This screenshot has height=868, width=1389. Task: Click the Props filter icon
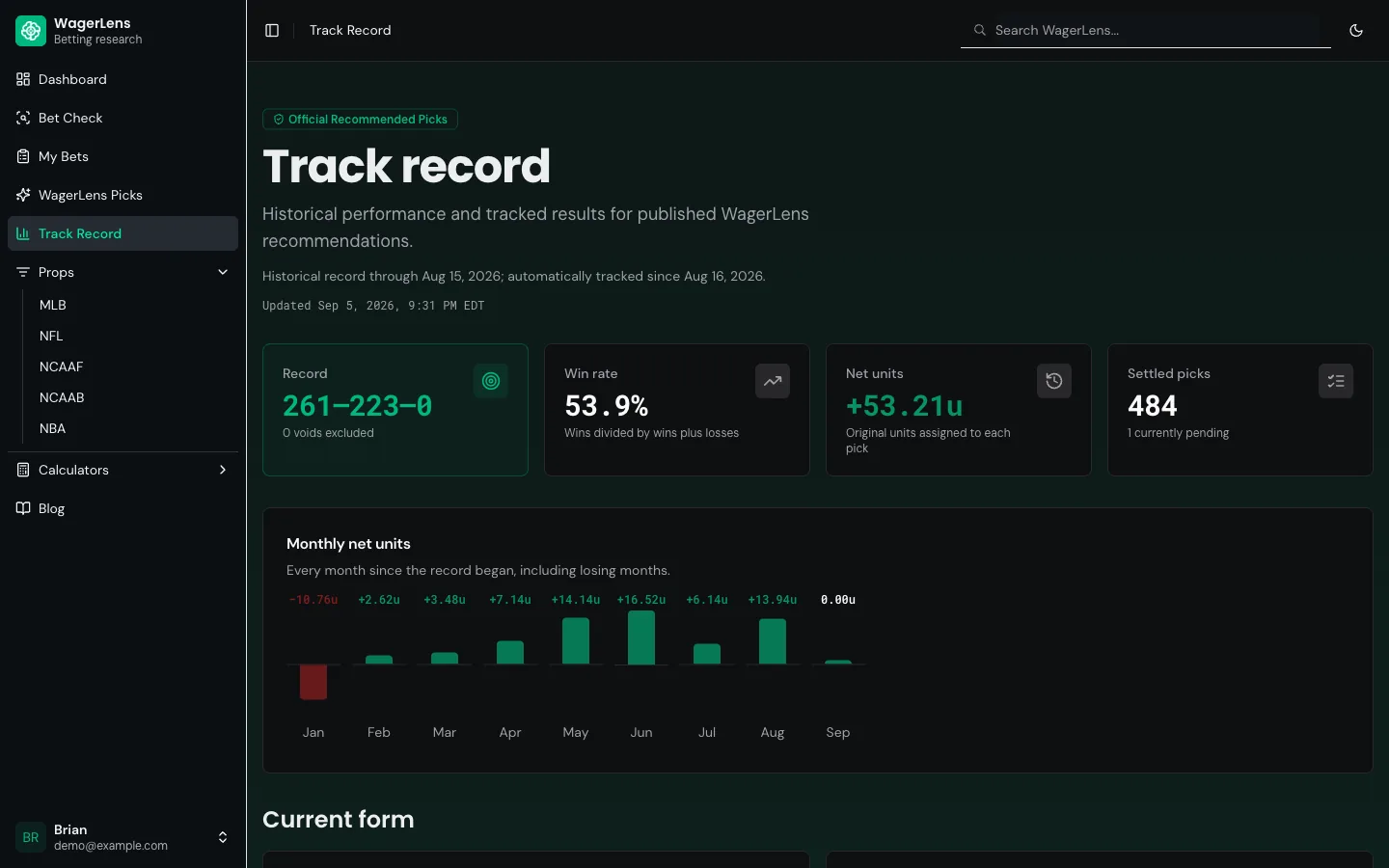pyautogui.click(x=23, y=272)
